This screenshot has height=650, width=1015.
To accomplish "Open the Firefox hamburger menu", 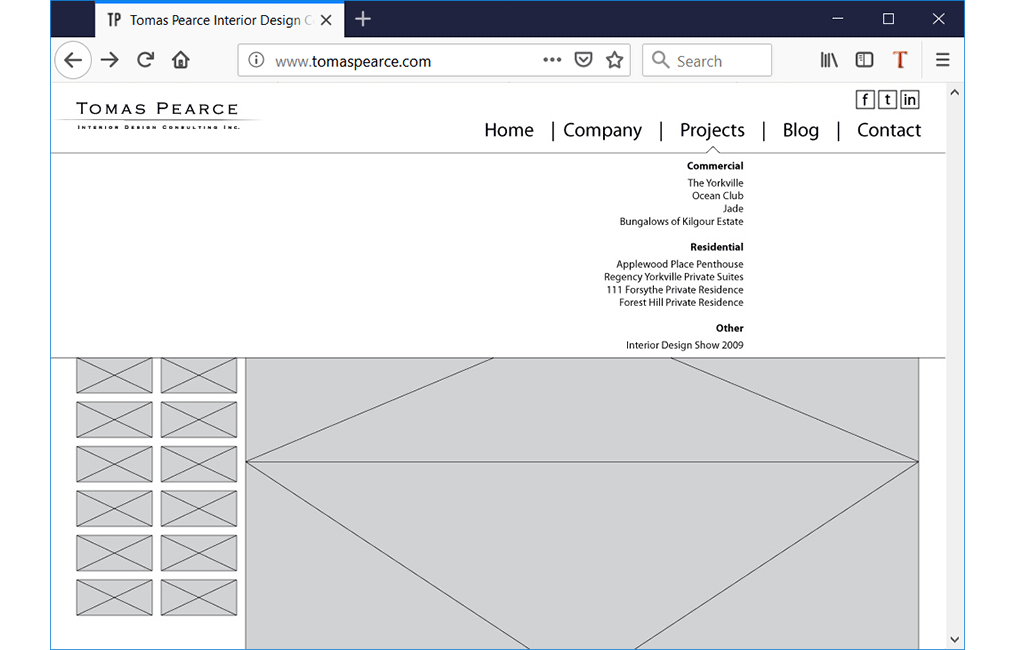I will pyautogui.click(x=942, y=60).
